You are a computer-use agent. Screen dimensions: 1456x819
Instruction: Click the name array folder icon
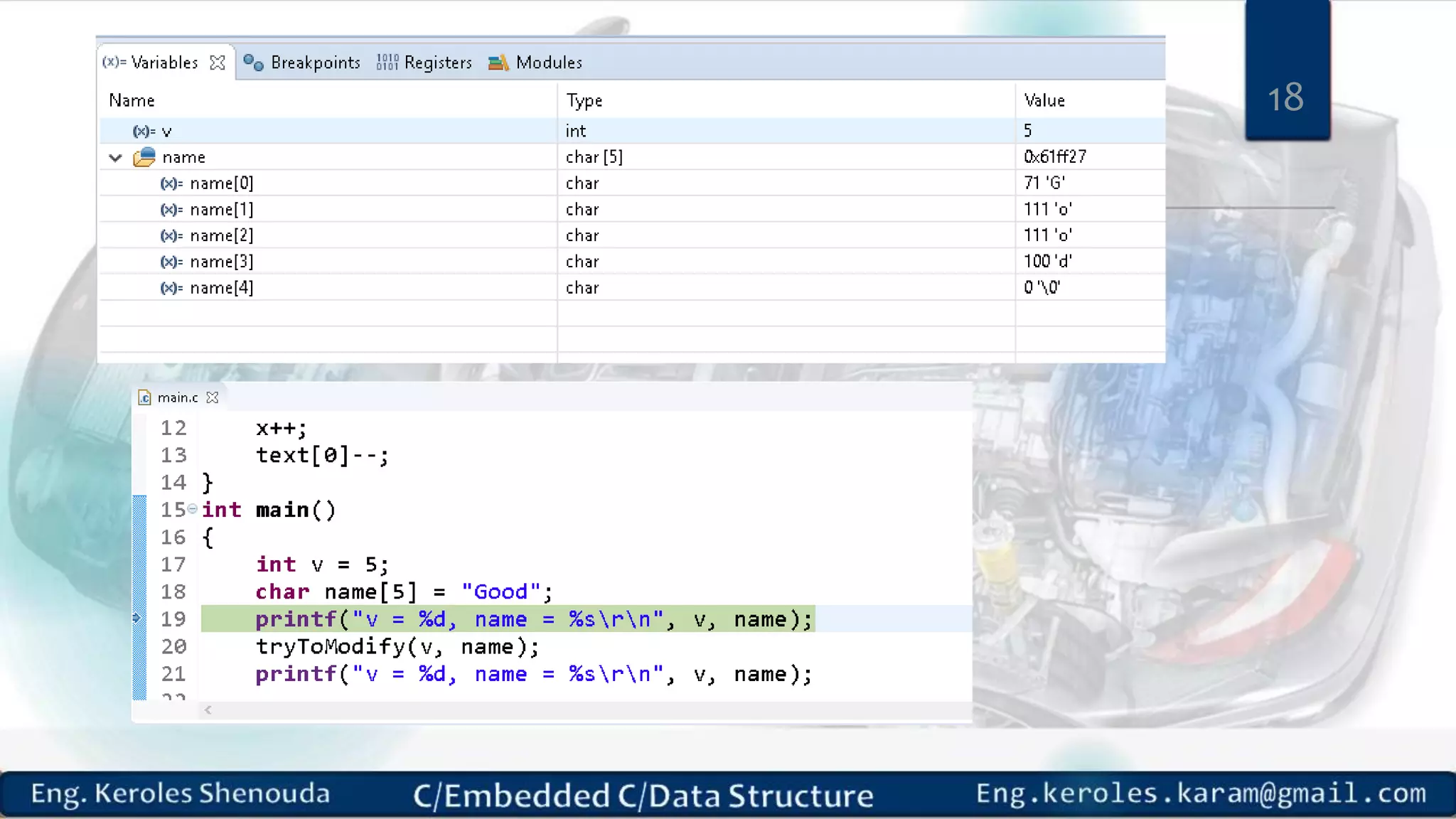pyautogui.click(x=144, y=157)
